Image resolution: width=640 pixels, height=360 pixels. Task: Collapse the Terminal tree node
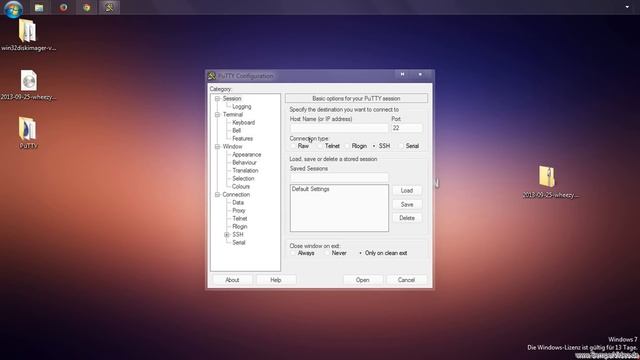[x=218, y=115]
